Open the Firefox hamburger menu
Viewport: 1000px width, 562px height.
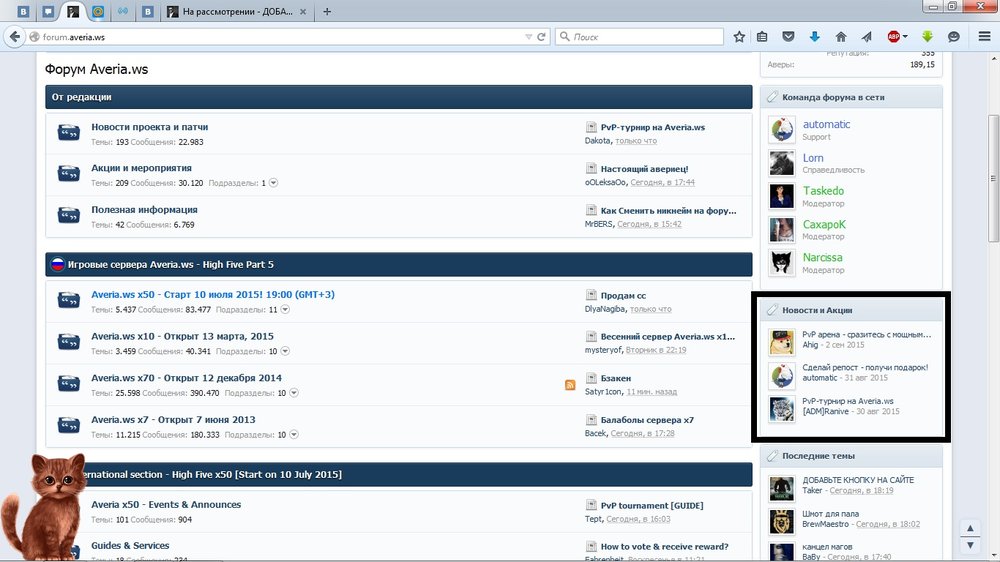tap(984, 37)
